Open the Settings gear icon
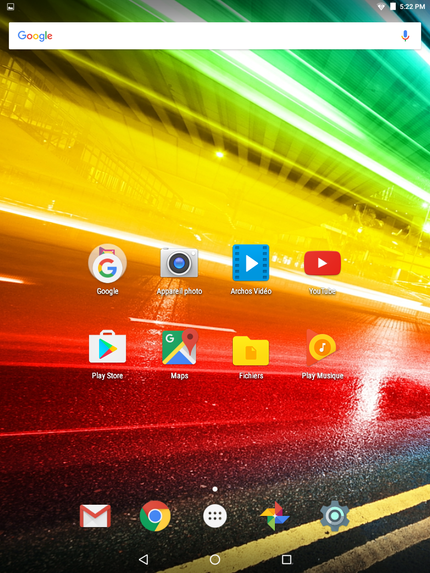 pyautogui.click(x=335, y=516)
